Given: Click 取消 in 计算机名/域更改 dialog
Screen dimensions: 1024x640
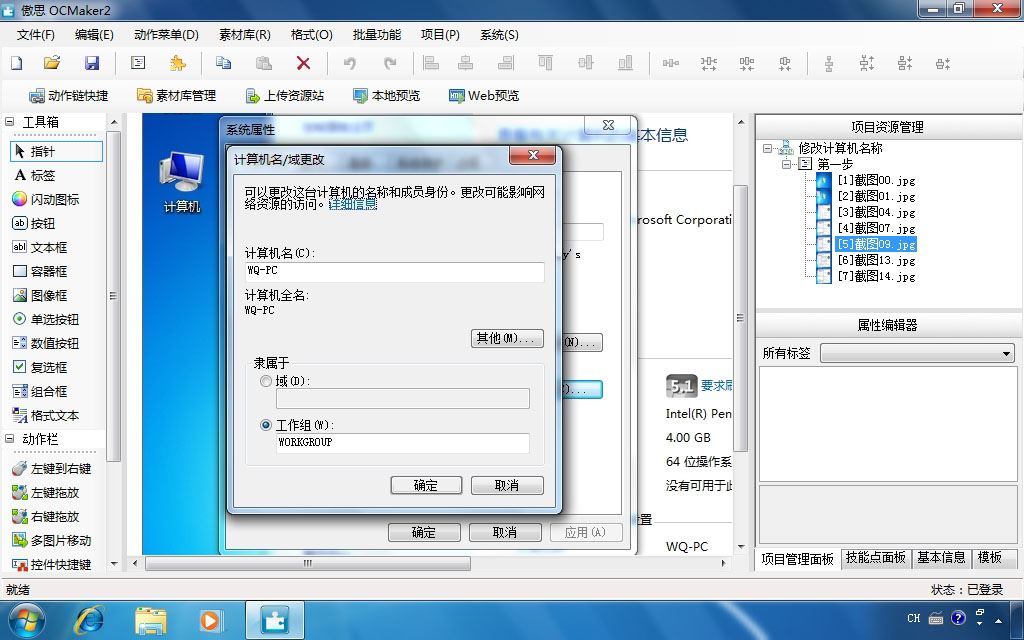Looking at the screenshot, I should (507, 485).
